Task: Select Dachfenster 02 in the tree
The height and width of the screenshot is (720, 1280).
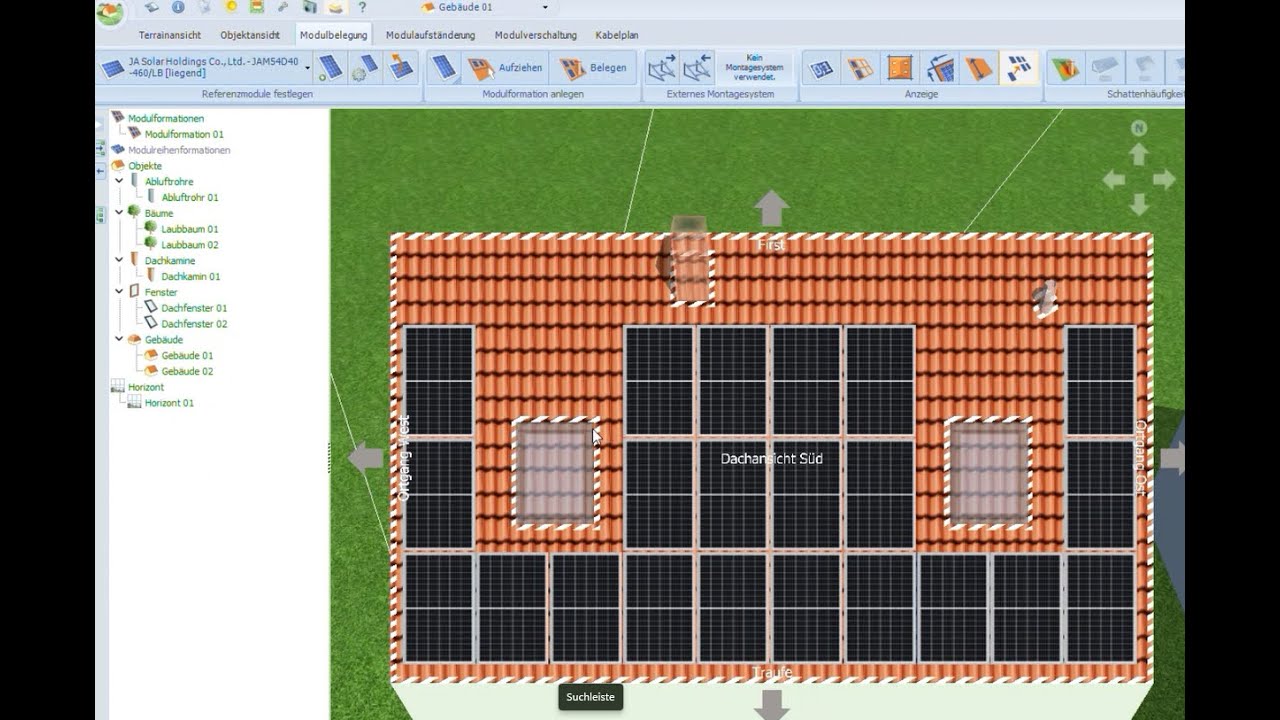Action: [194, 324]
